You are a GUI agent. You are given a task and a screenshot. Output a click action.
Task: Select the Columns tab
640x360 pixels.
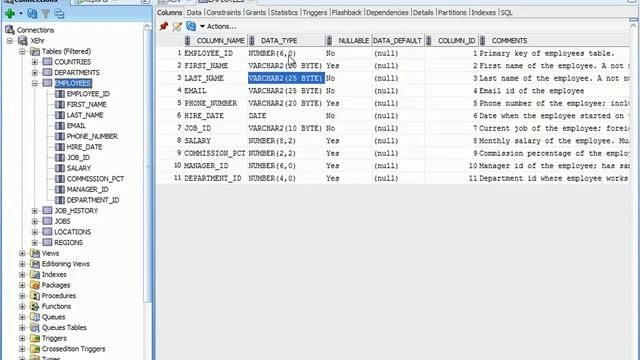tap(169, 13)
